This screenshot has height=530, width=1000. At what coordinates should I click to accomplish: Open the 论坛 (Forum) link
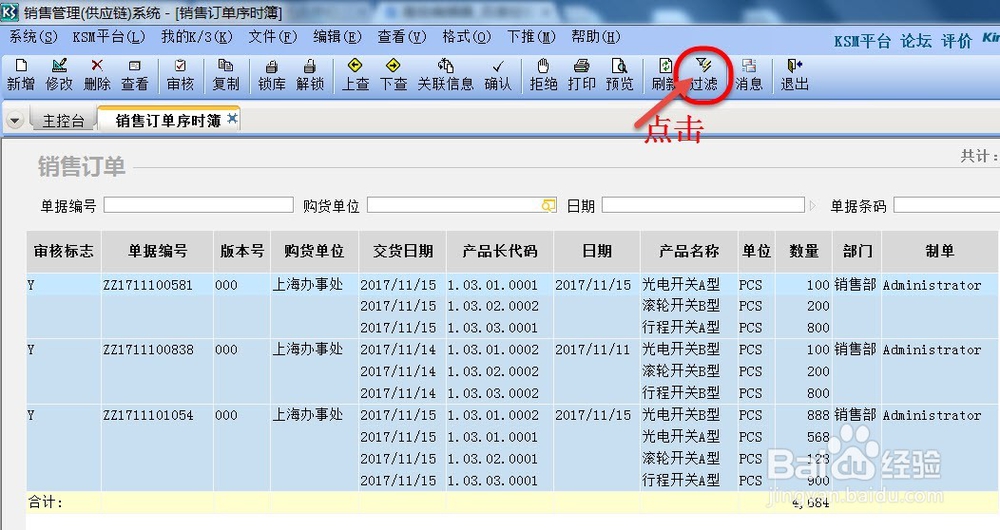click(916, 41)
